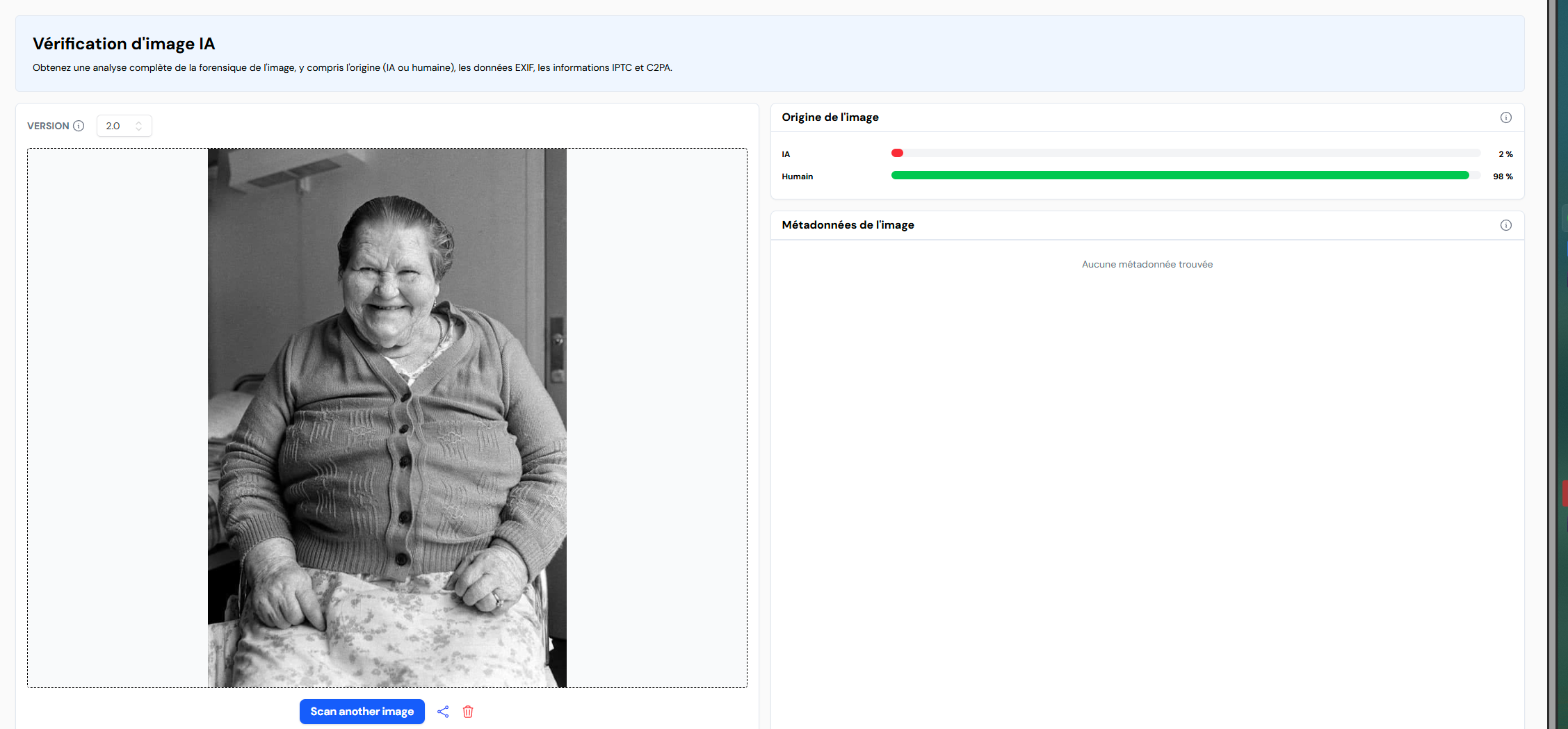1568x729 pixels.
Task: Click the 2 % IA score value
Action: coord(1505,154)
